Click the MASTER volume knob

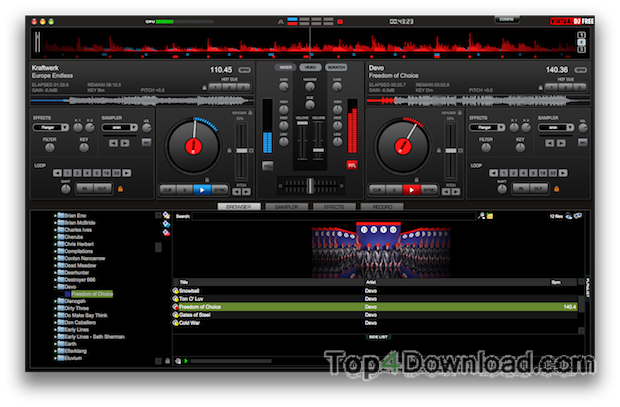(x=310, y=87)
